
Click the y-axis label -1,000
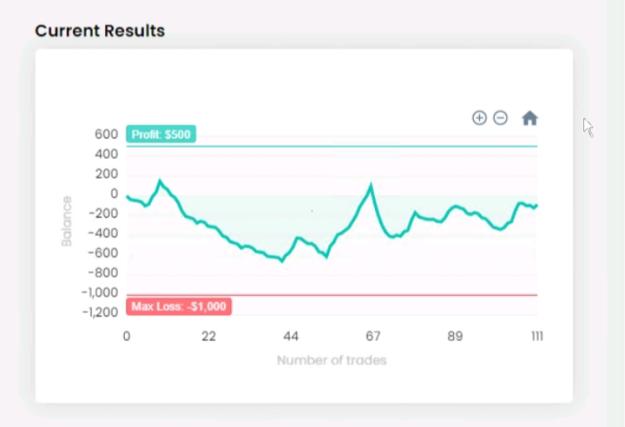(x=100, y=292)
